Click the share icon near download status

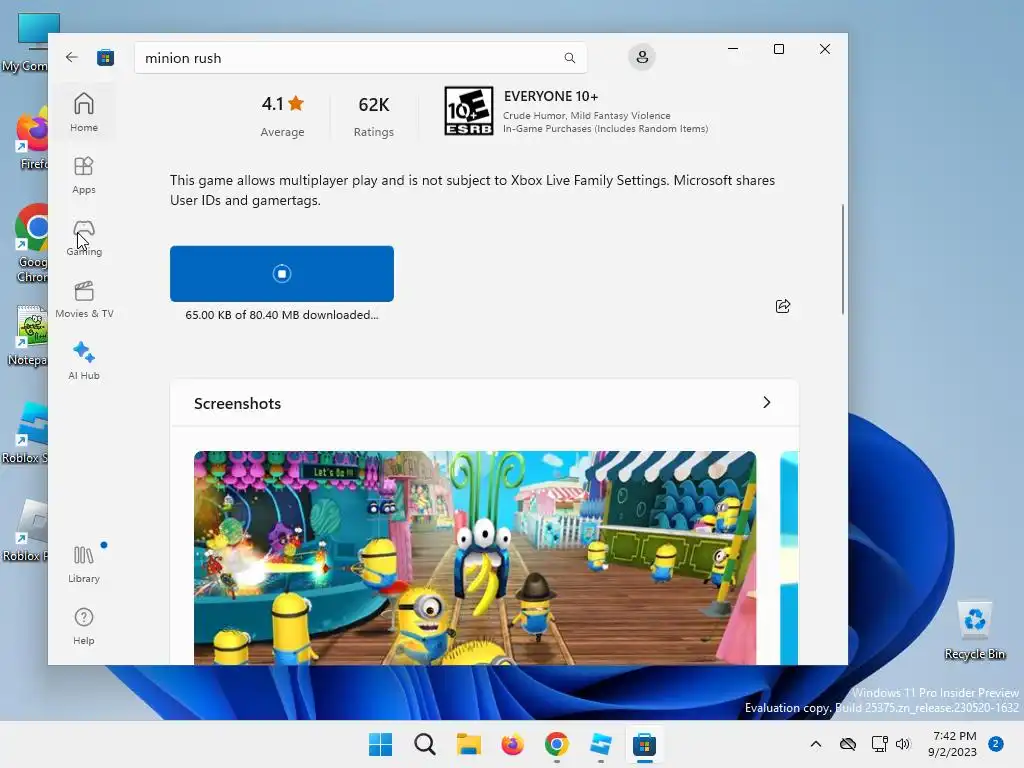point(782,306)
